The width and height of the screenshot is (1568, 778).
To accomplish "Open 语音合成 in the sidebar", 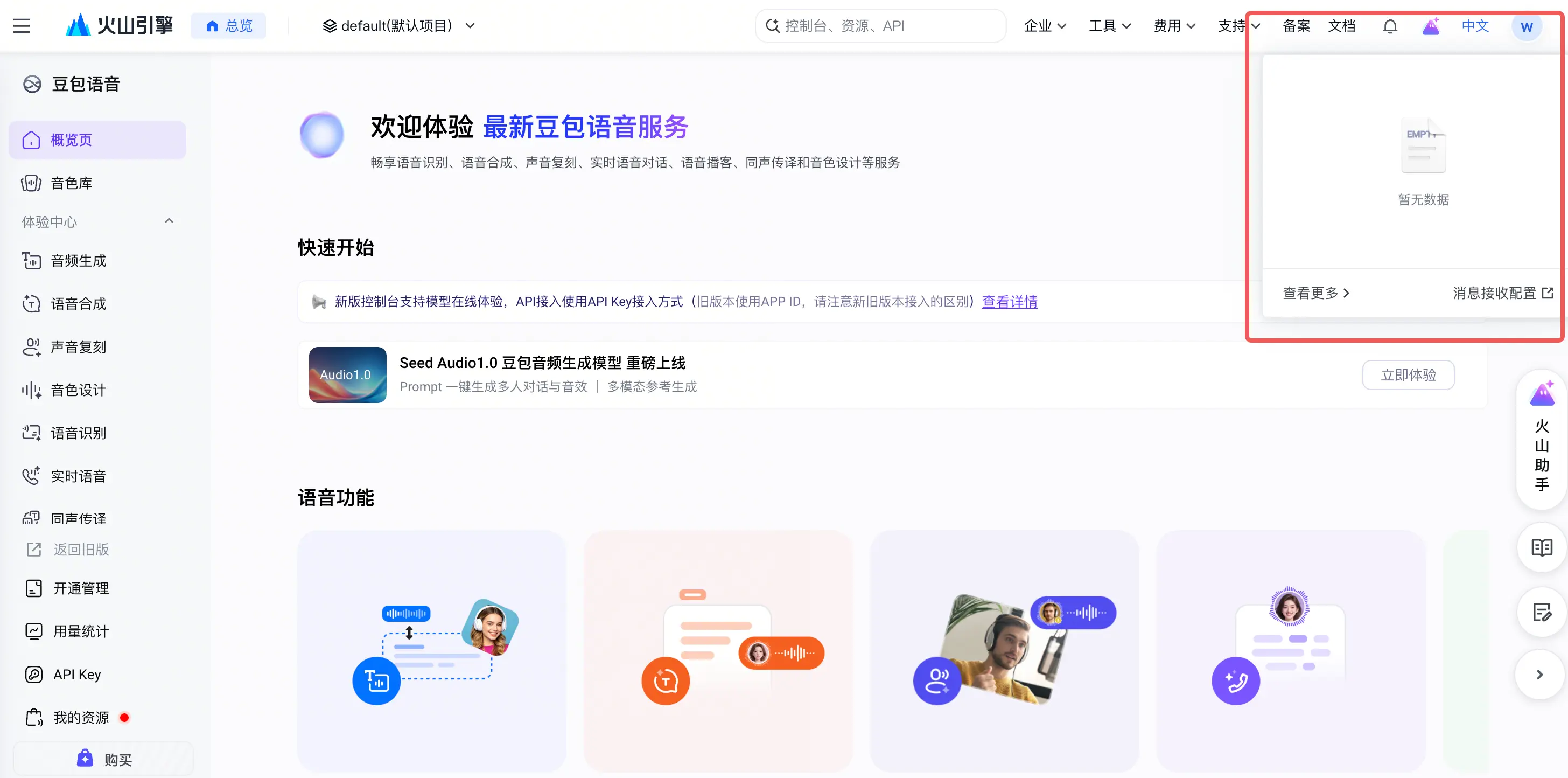I will click(97, 303).
